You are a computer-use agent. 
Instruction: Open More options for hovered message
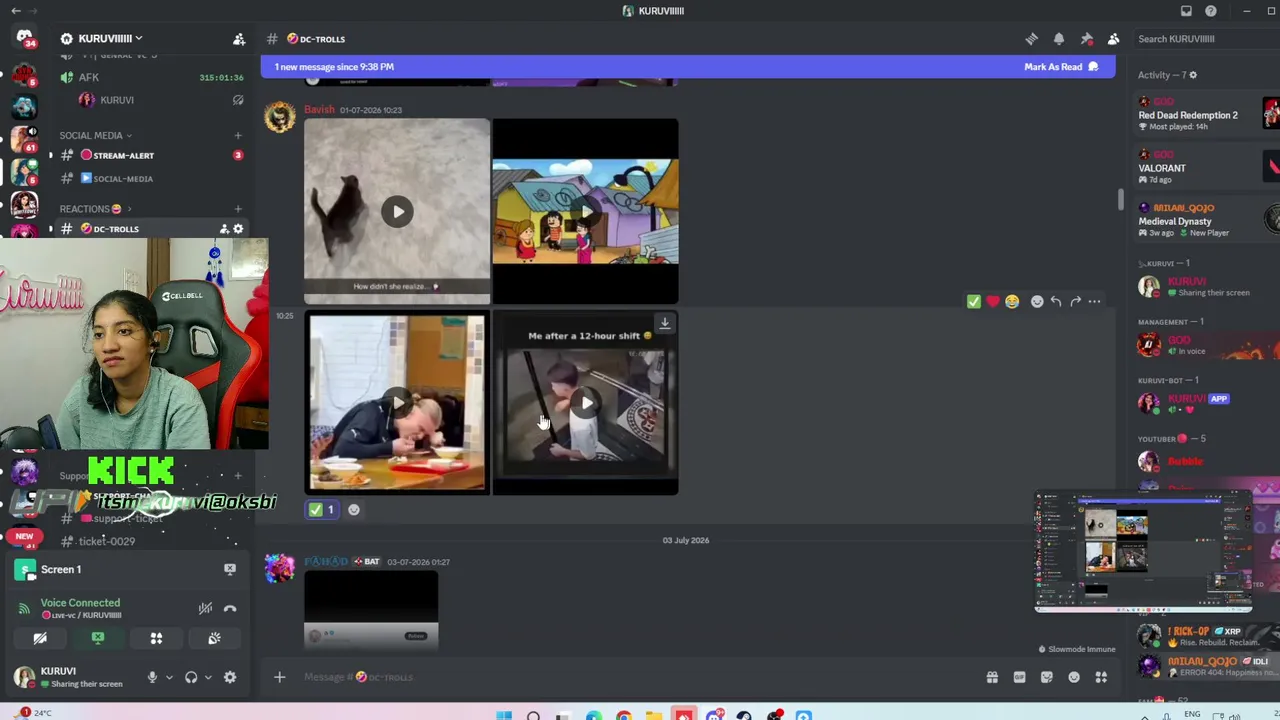1094,301
